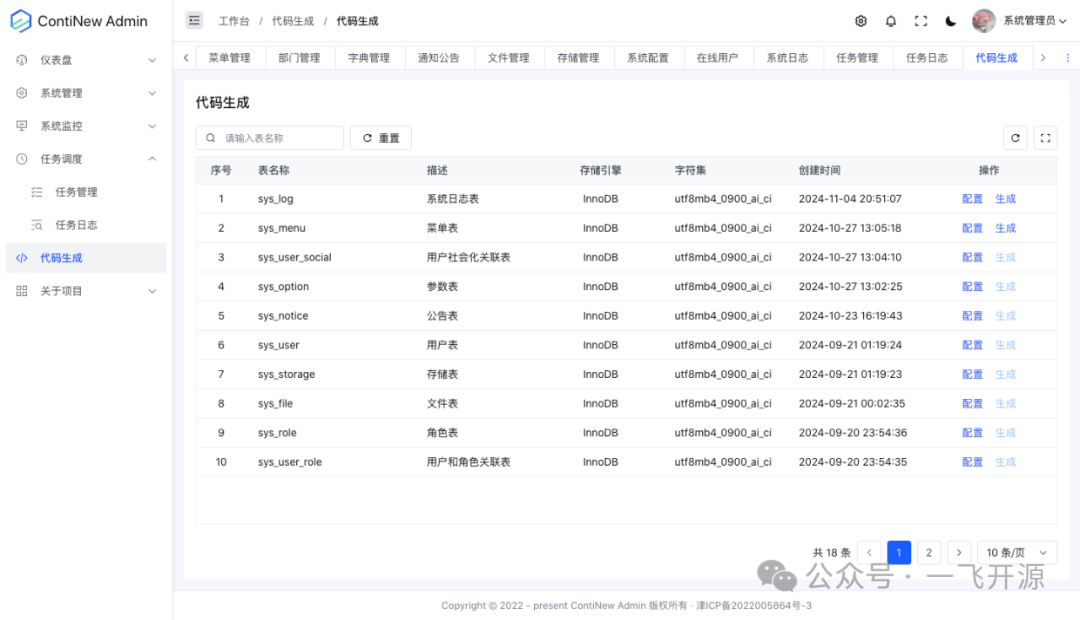
Task: Open system settings gear in the header
Action: coord(860,20)
